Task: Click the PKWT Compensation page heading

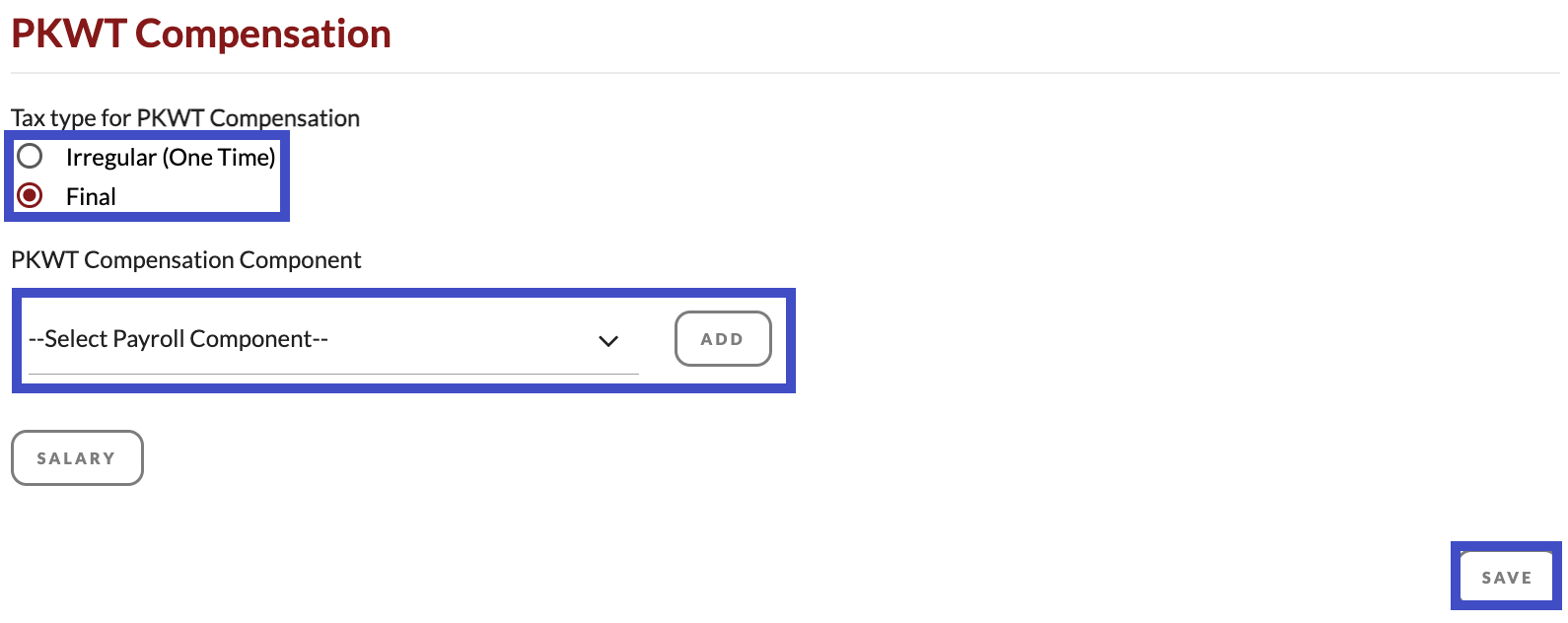Action: pos(201,34)
